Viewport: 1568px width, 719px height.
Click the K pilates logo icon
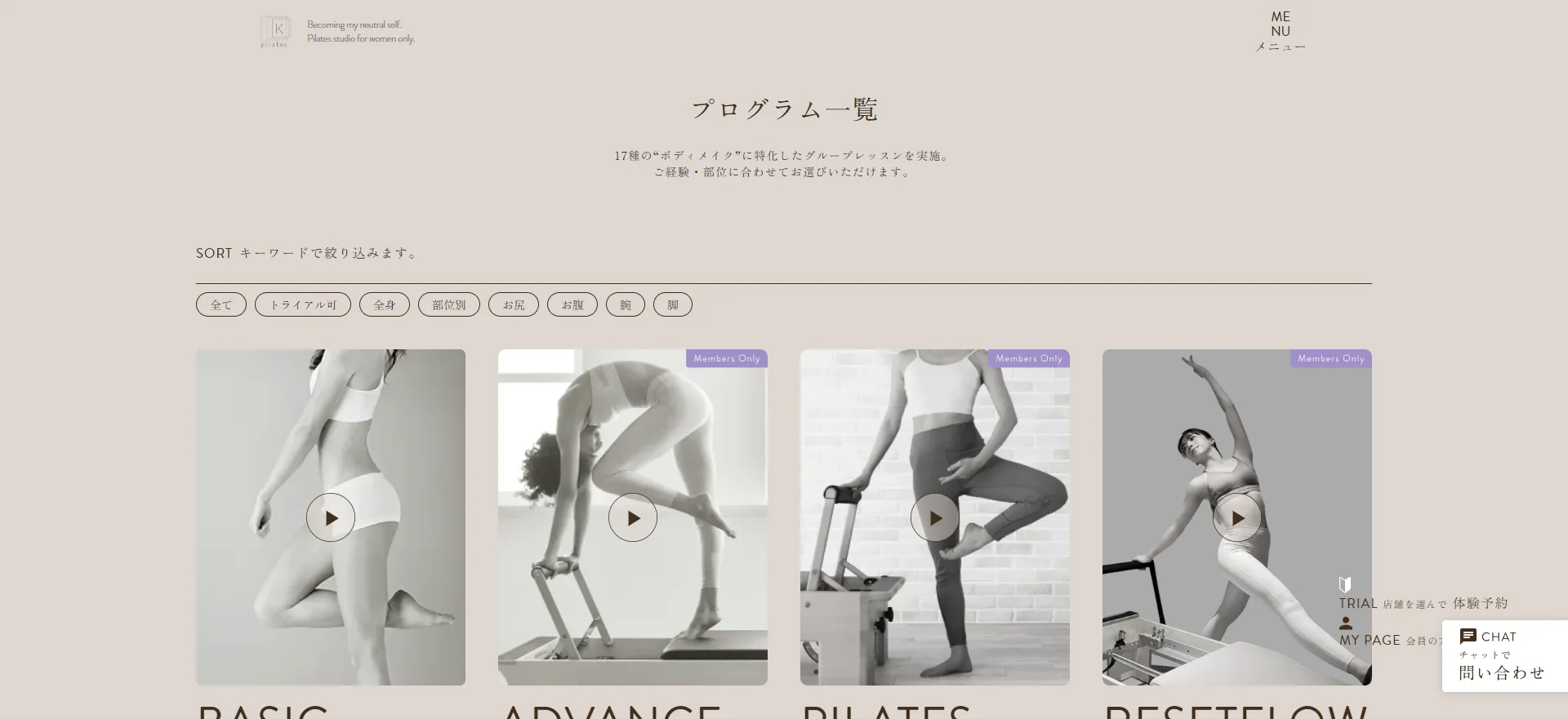point(275,32)
